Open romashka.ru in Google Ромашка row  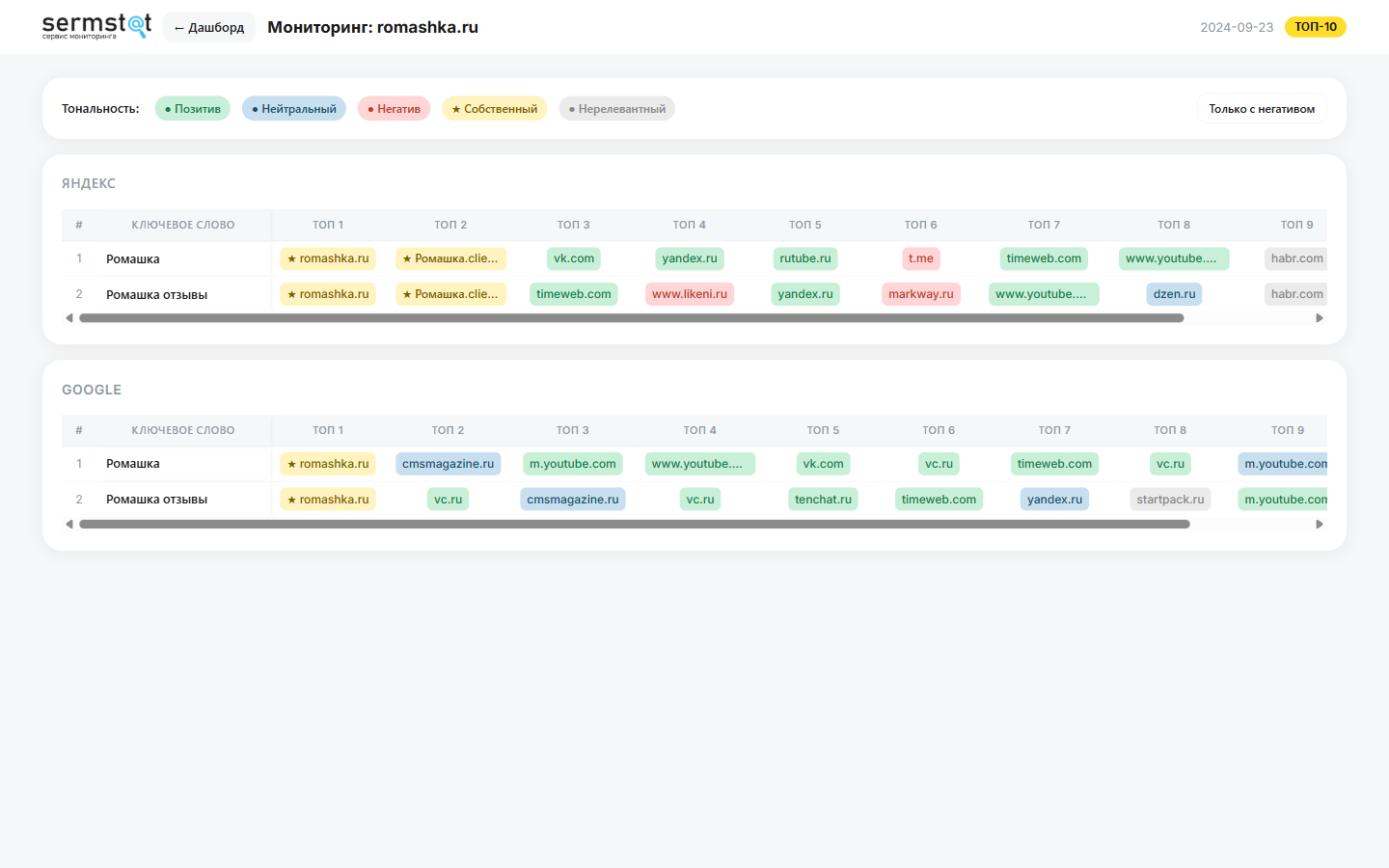coord(328,464)
